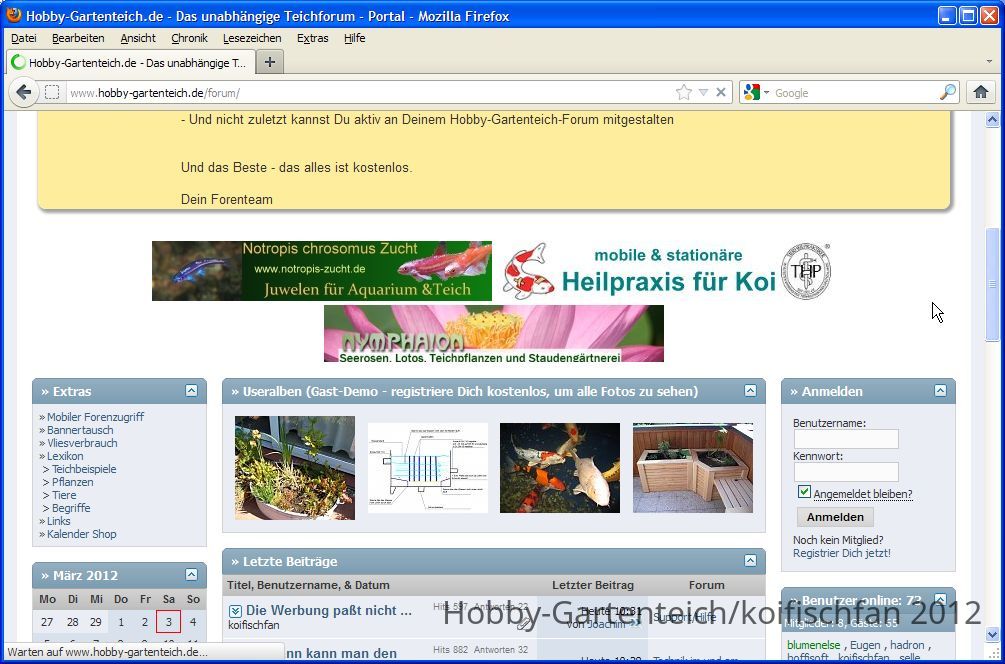Open the Firefox home page

(x=981, y=92)
